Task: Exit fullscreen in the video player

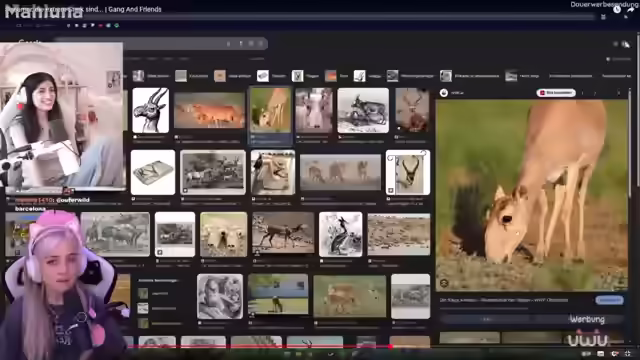Action: coord(628,353)
